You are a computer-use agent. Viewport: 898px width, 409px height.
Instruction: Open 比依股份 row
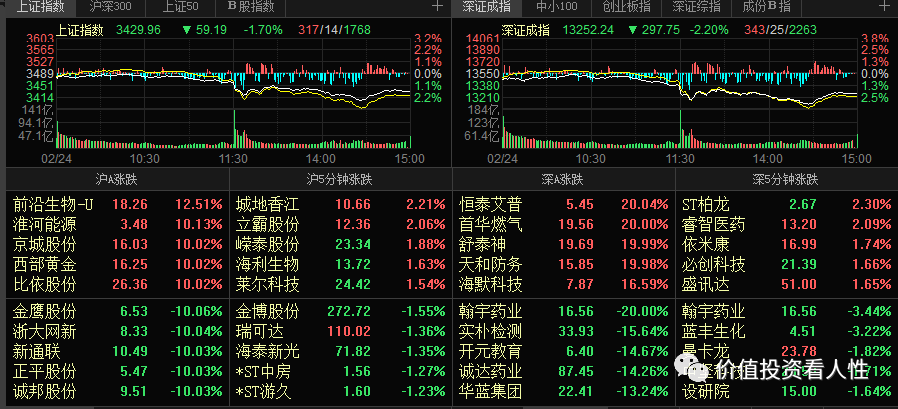[117, 285]
